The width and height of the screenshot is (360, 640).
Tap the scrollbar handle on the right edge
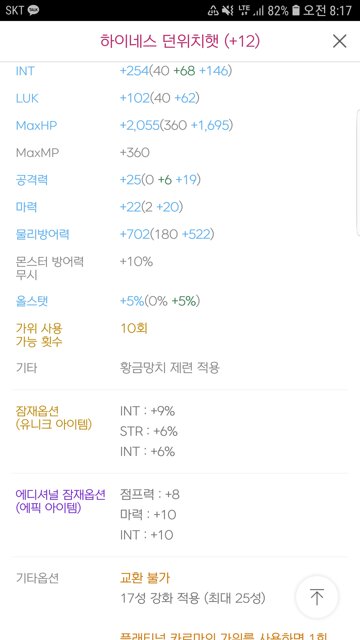[x=358, y=172]
